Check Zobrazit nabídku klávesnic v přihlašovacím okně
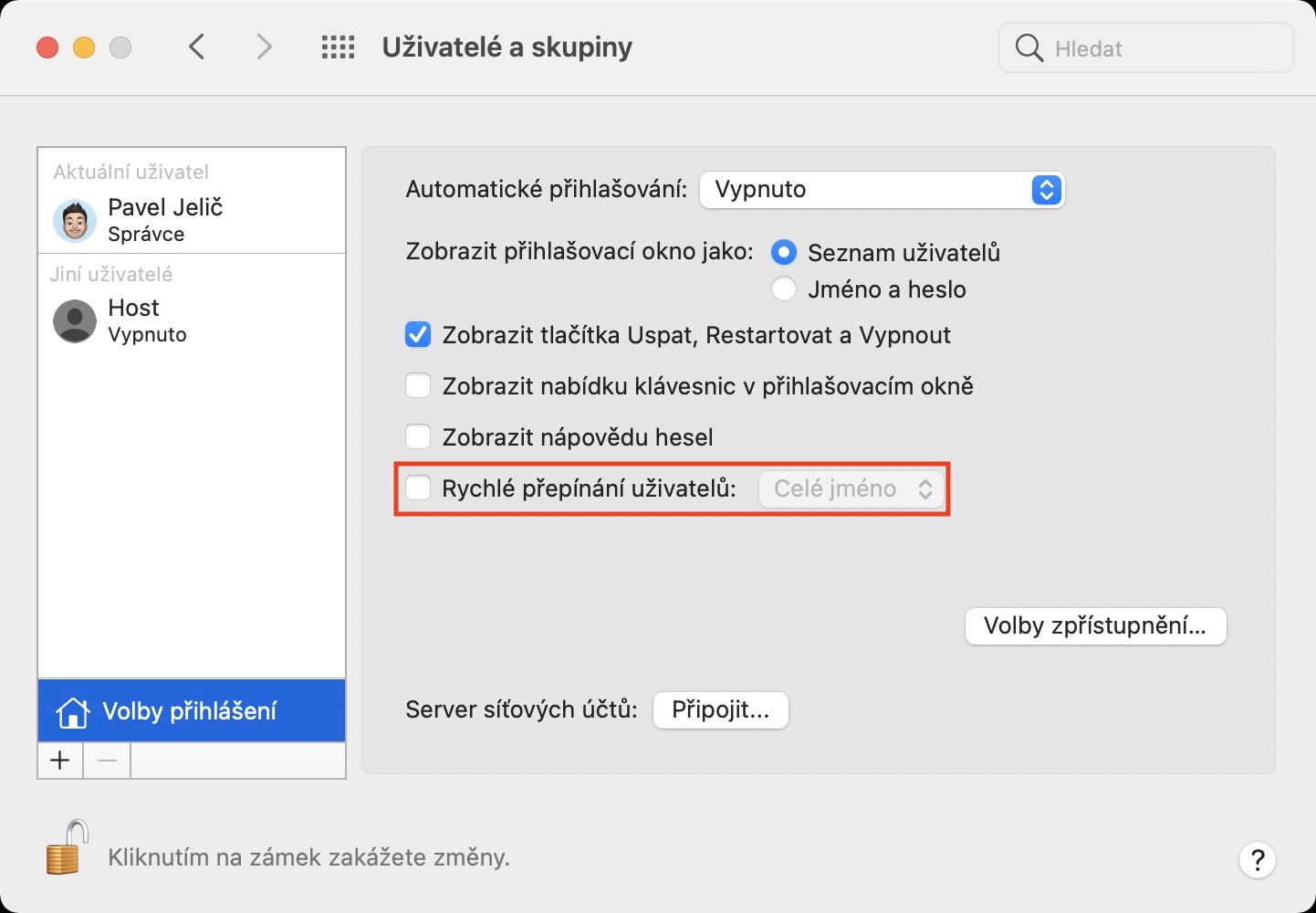This screenshot has width=1316, height=913. (418, 386)
